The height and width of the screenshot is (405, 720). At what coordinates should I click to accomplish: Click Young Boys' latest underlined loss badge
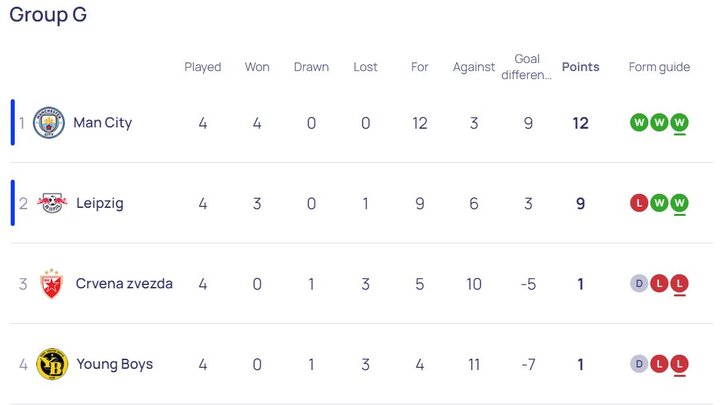pyautogui.click(x=679, y=364)
